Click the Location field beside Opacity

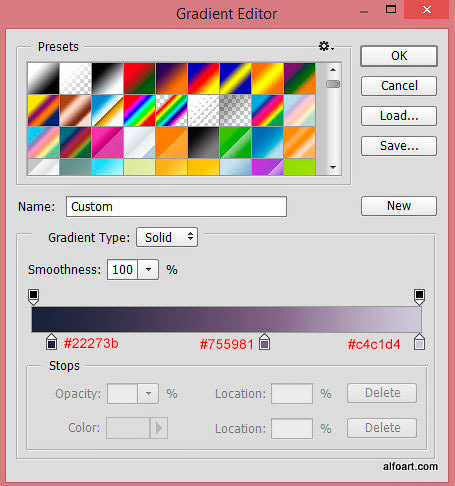click(x=292, y=394)
